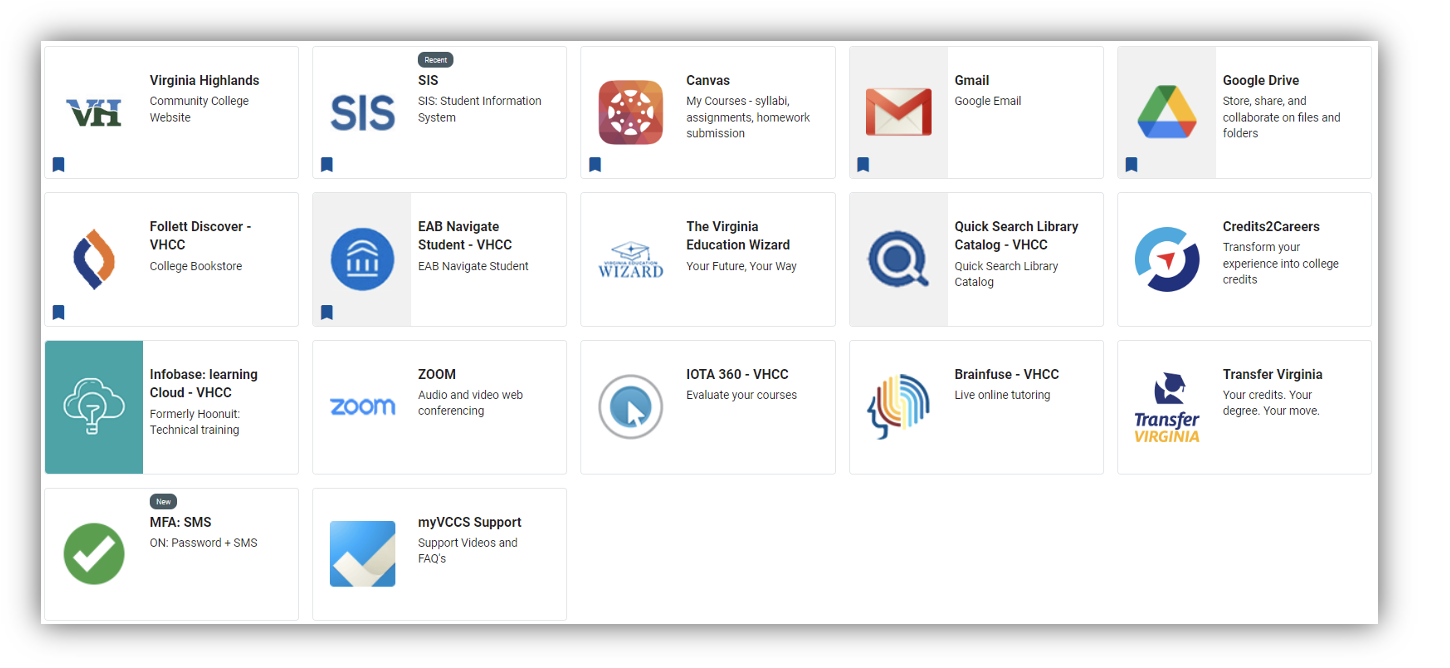This screenshot has width=1450, height=668.
Task: Click the 'Google Email' description
Action: click(988, 101)
